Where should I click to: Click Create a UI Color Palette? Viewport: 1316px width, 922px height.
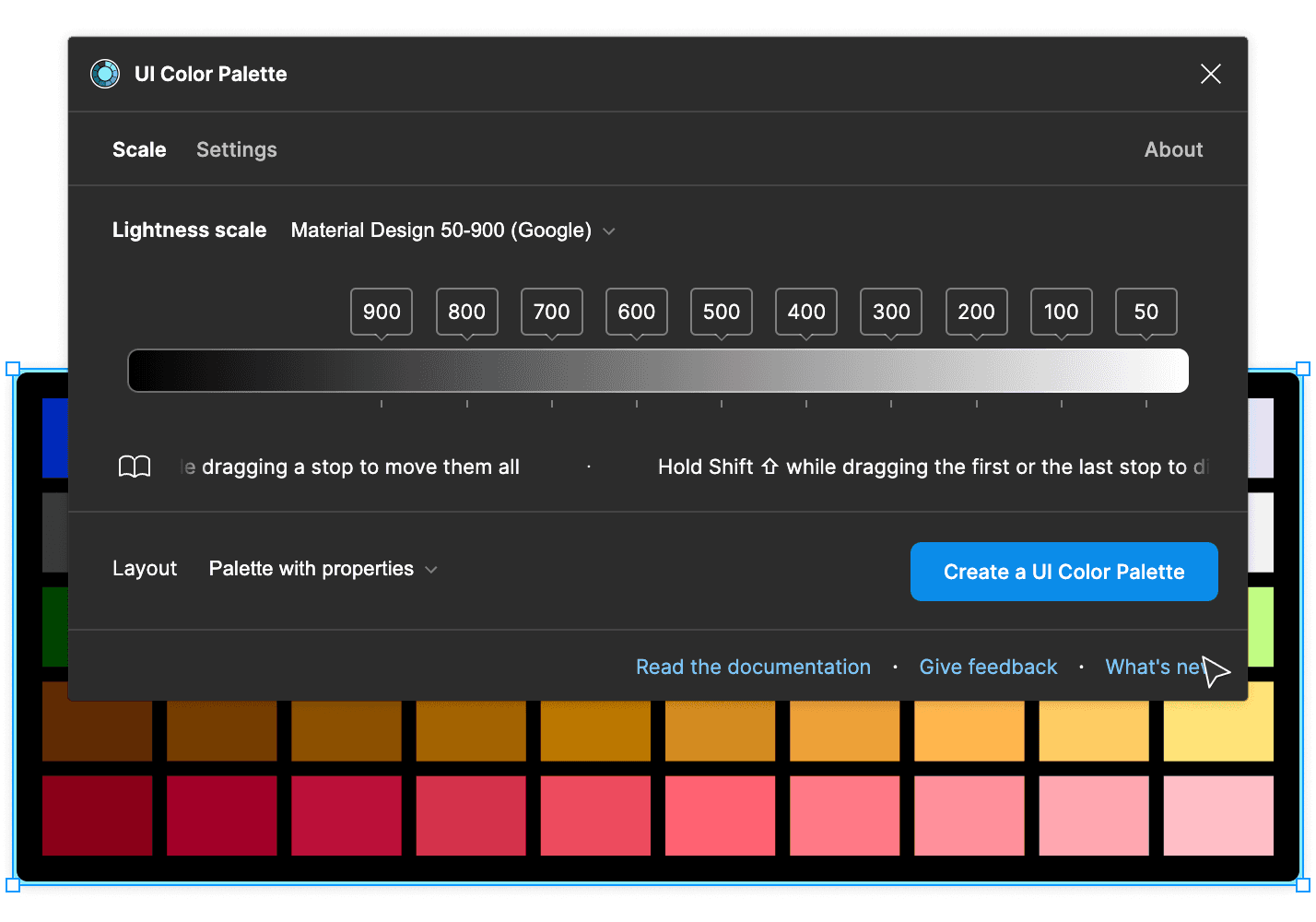coord(1063,572)
